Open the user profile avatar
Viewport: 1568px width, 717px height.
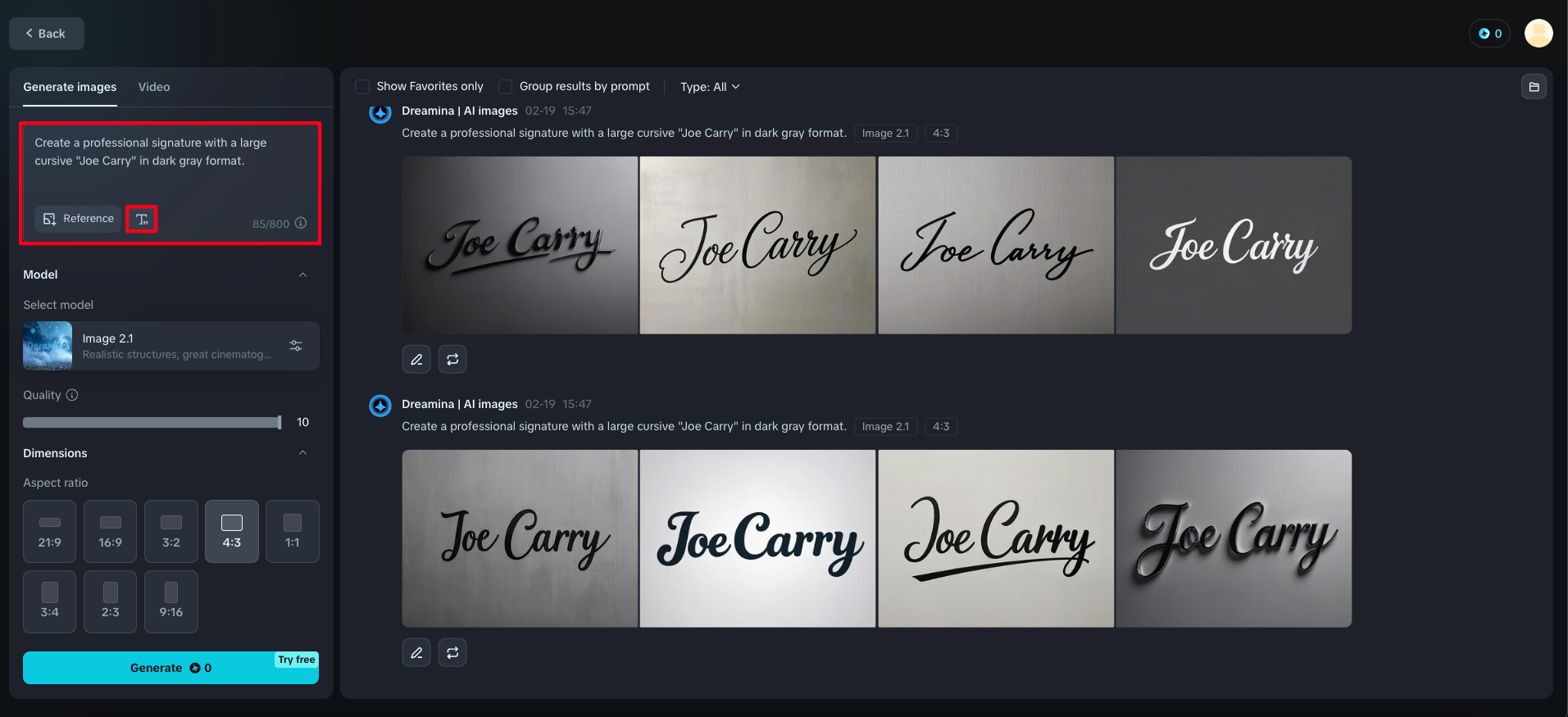tap(1538, 34)
